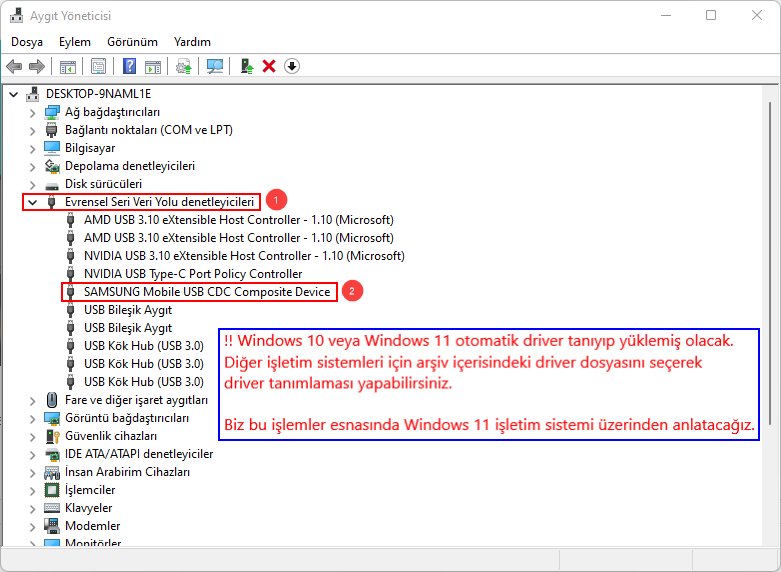Expand the Modemler category
This screenshot has width=781, height=572.
[33, 526]
